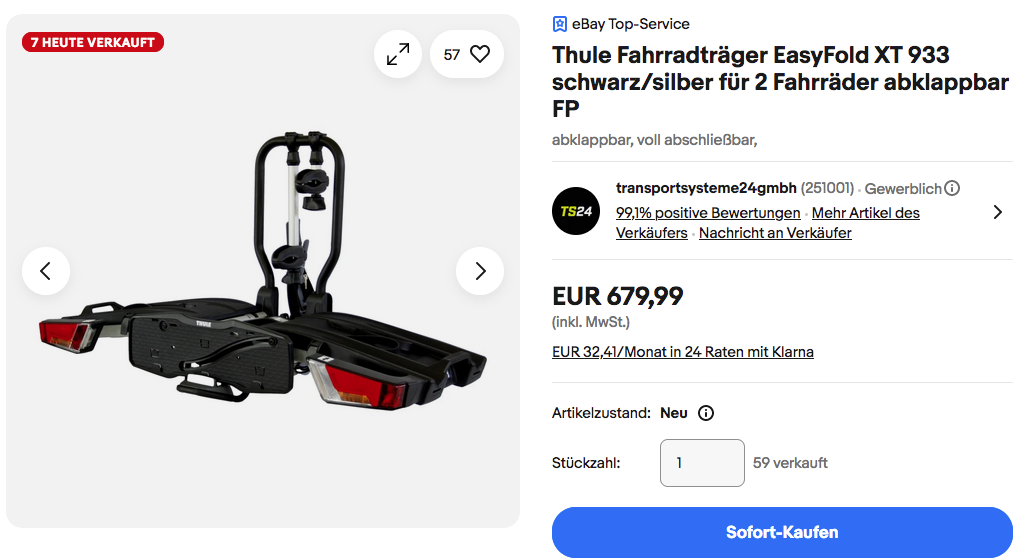Expand seller details with right chevron
The height and width of the screenshot is (559, 1029).
point(998,212)
